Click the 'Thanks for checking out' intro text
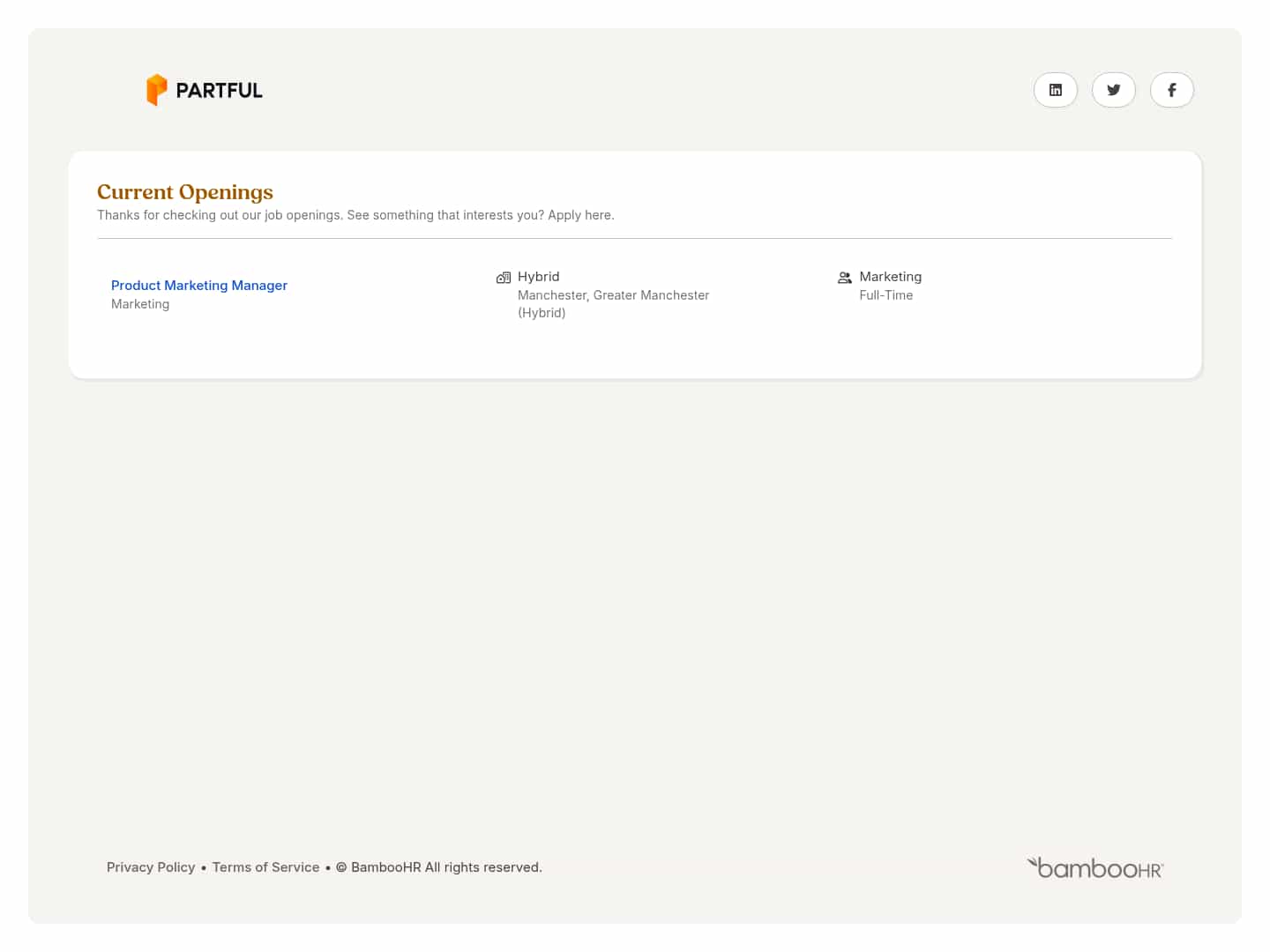1270x952 pixels. pyautogui.click(x=355, y=215)
